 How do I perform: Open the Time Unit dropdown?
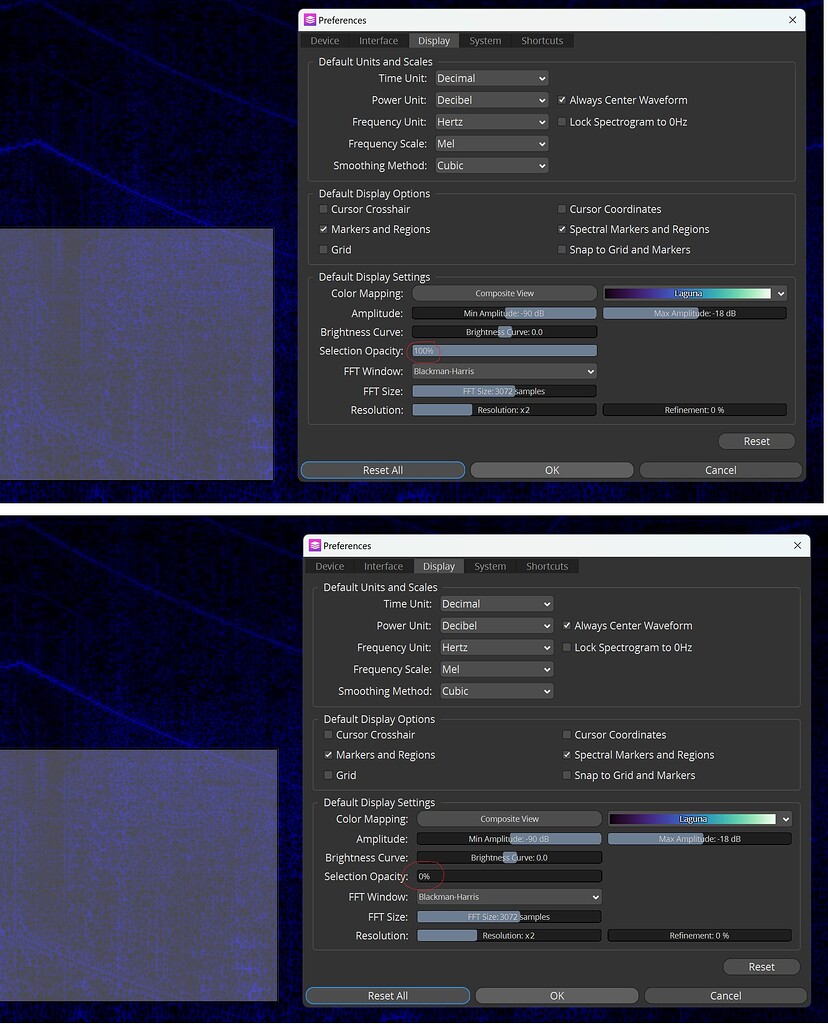pyautogui.click(x=491, y=78)
